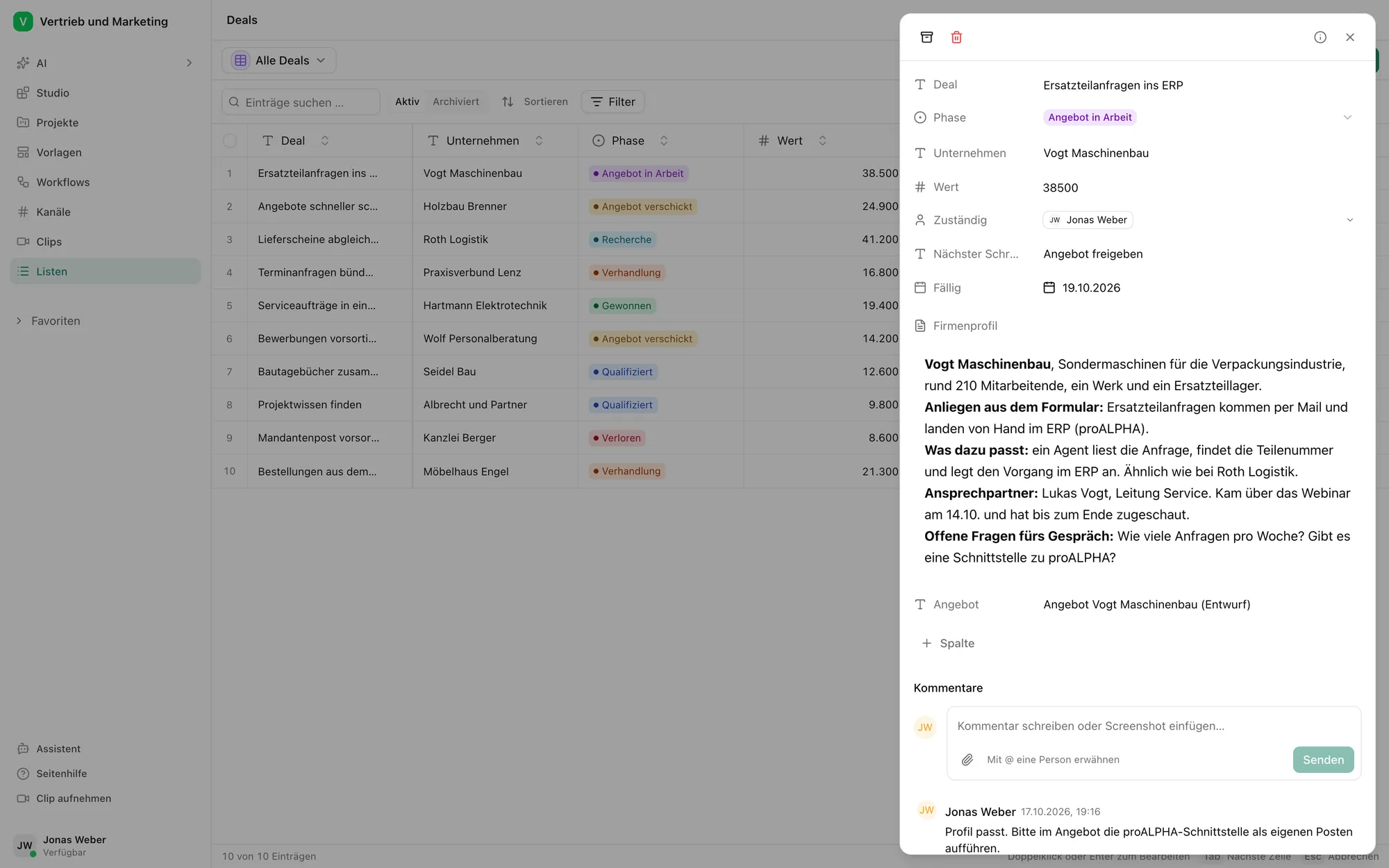Open the Phase dropdown in the detail panel
Viewport: 1389px width, 868px height.
click(1347, 117)
